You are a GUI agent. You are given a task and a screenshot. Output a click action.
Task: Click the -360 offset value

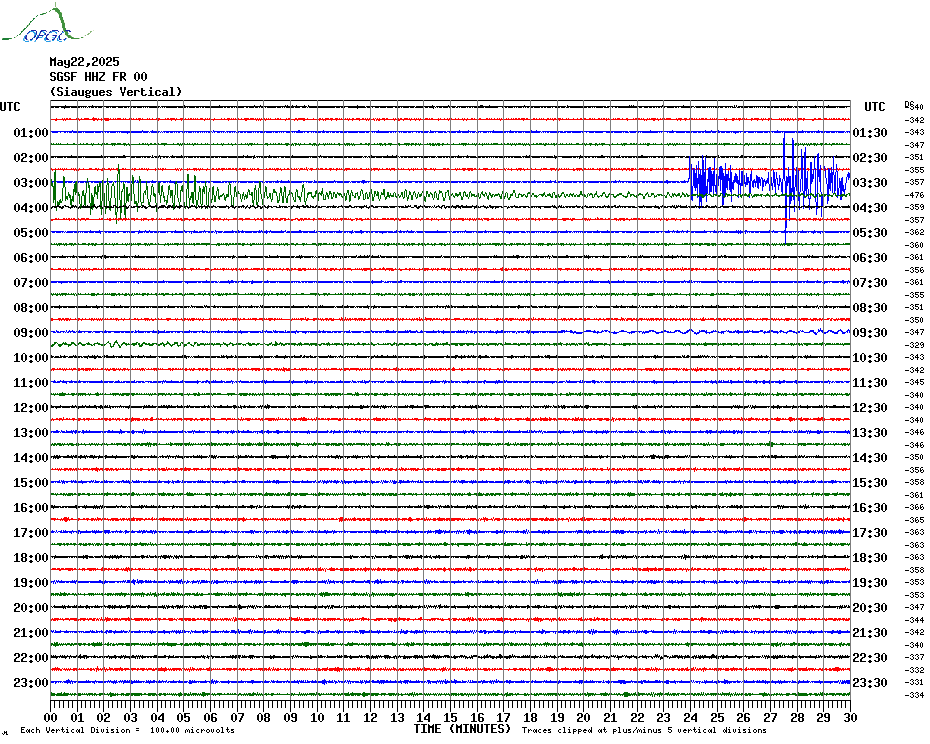pyautogui.click(x=915, y=245)
